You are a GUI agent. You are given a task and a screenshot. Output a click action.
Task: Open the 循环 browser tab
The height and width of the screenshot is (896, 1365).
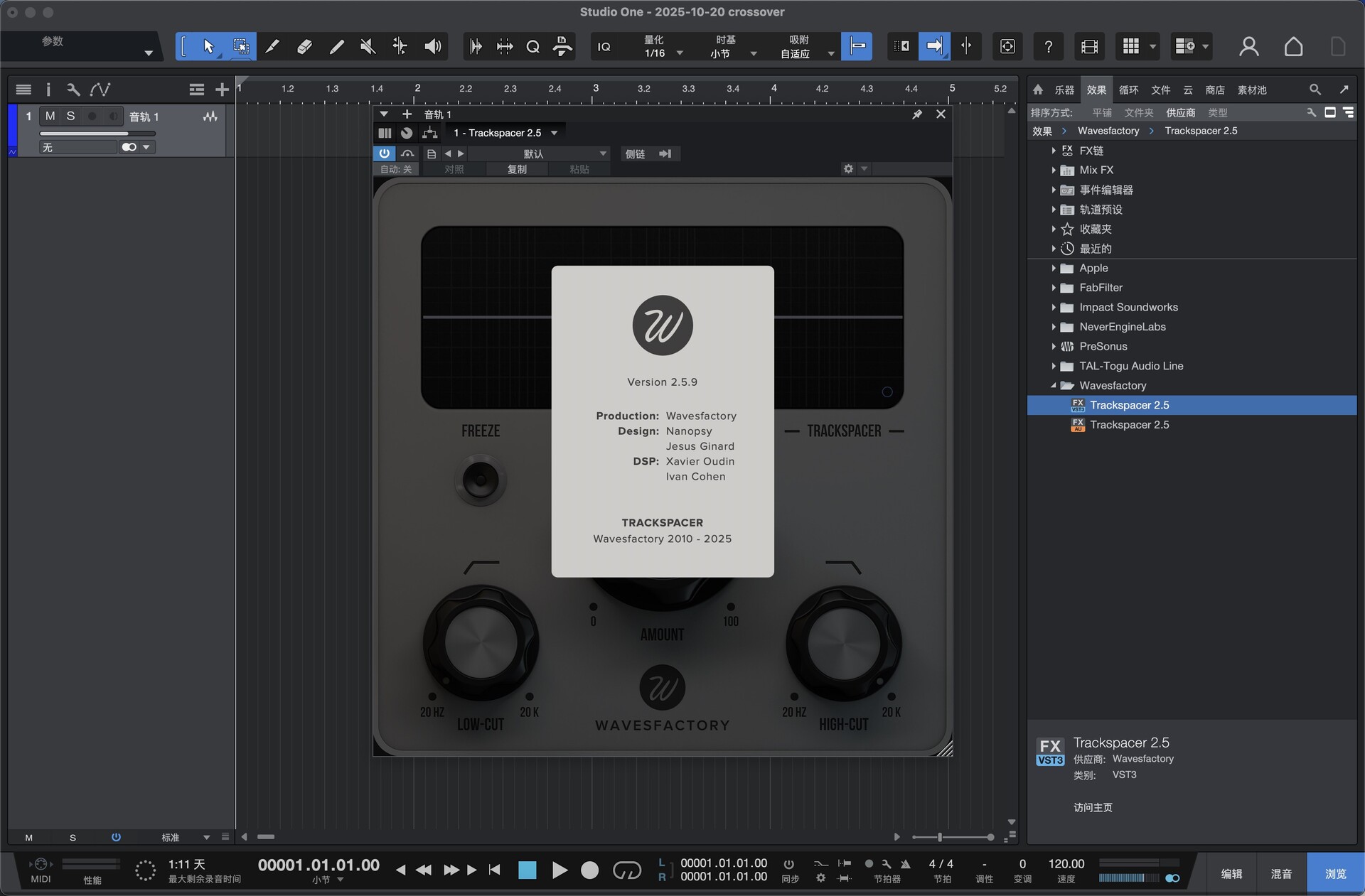tap(1128, 90)
